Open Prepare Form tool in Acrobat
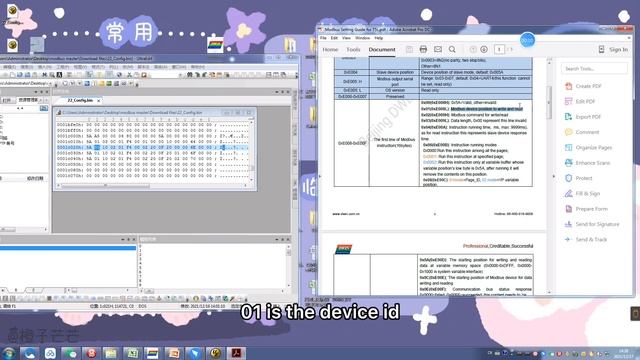Viewport: 640px width, 360px height. pos(586,209)
